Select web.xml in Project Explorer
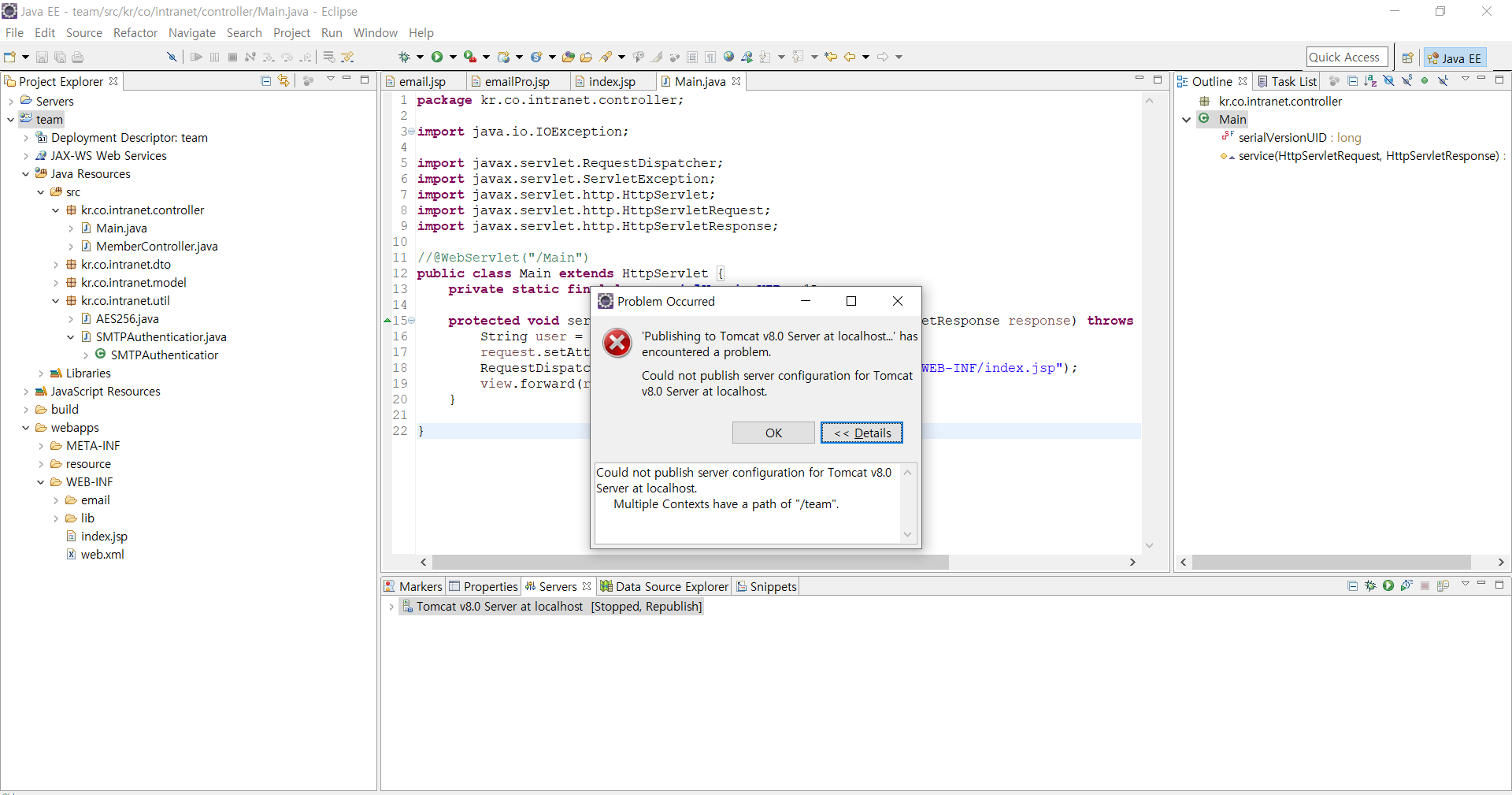The height and width of the screenshot is (795, 1512). click(x=102, y=555)
